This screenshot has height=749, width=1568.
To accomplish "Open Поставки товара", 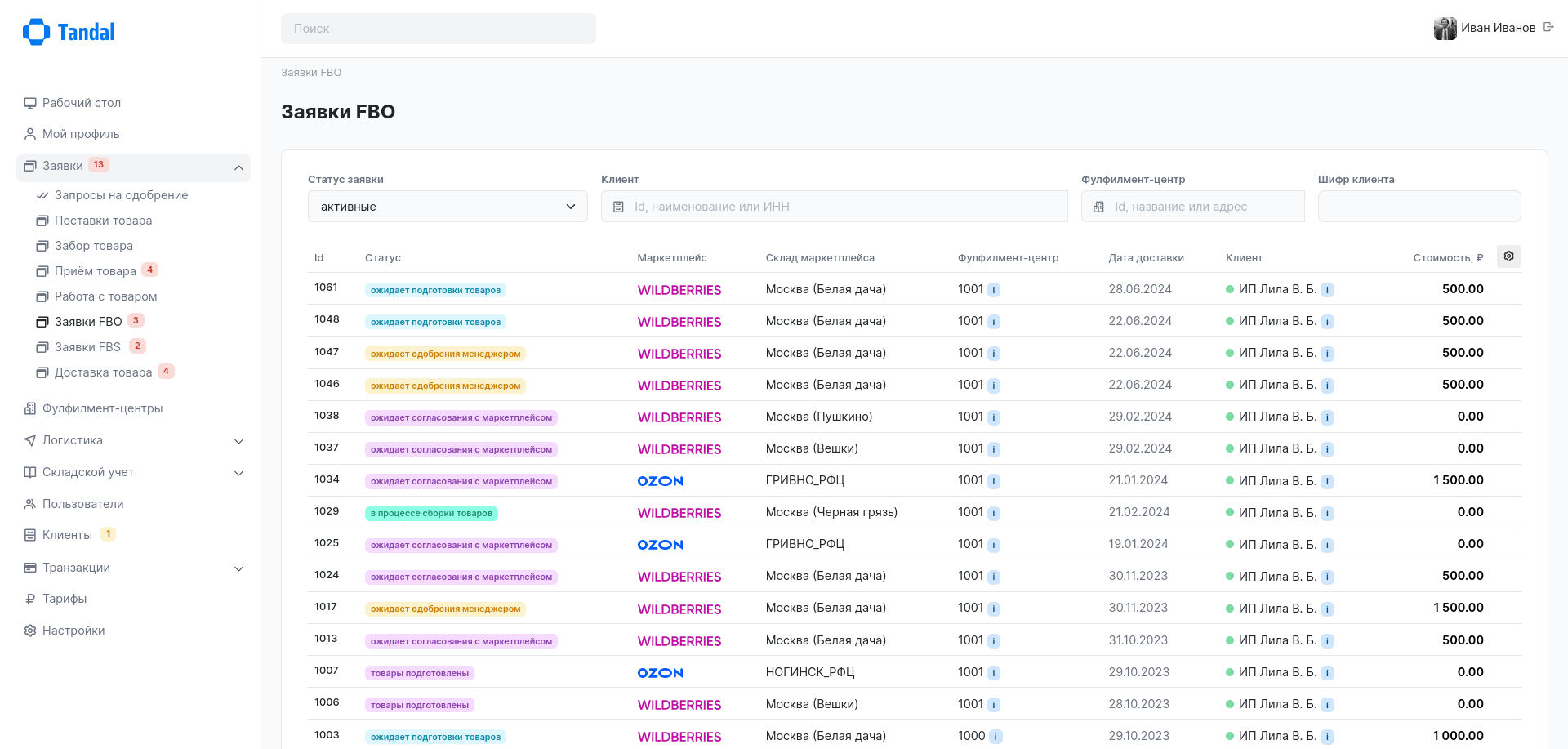I will pos(103,221).
